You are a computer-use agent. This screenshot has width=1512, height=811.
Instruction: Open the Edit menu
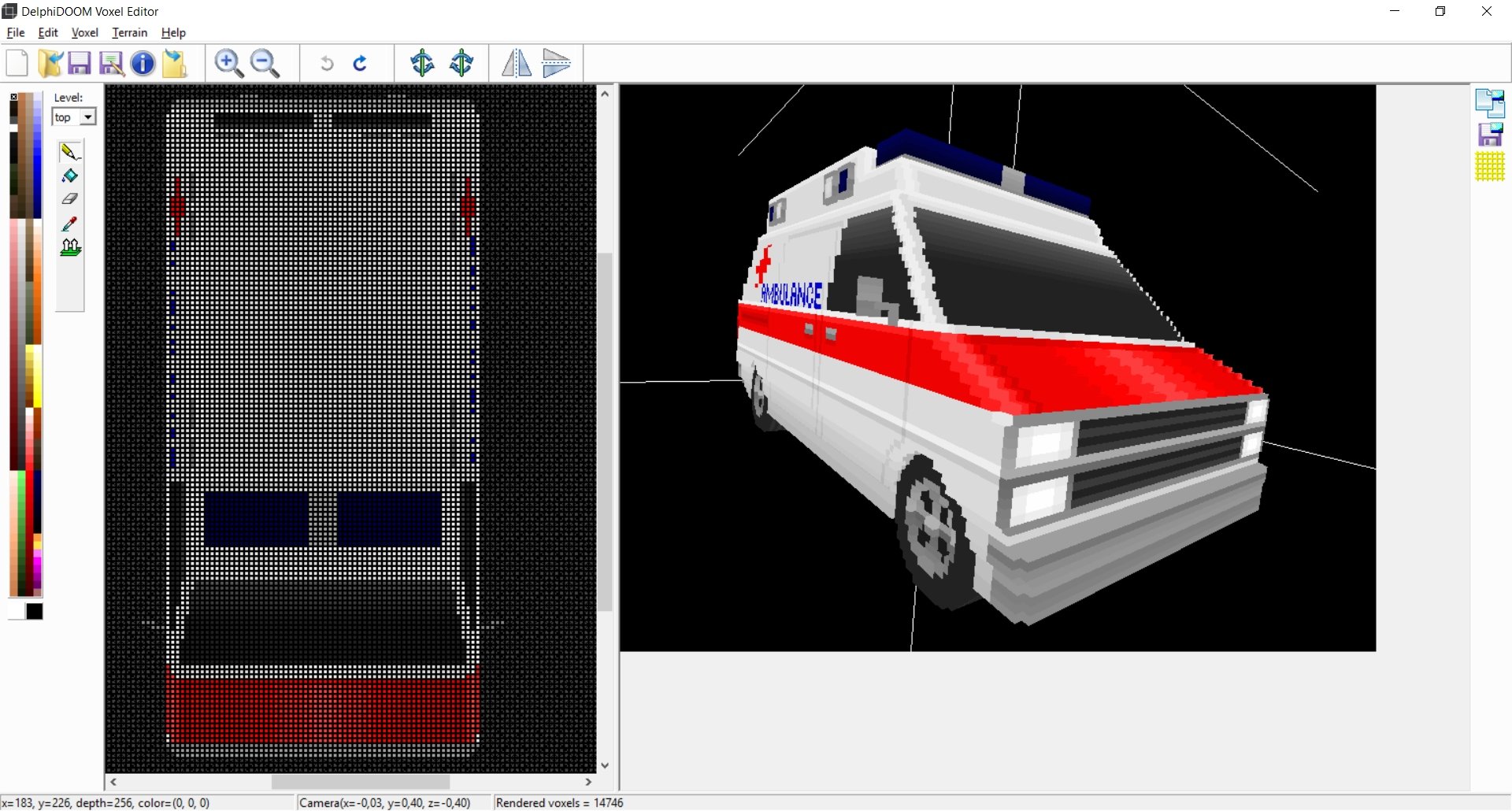(48, 32)
